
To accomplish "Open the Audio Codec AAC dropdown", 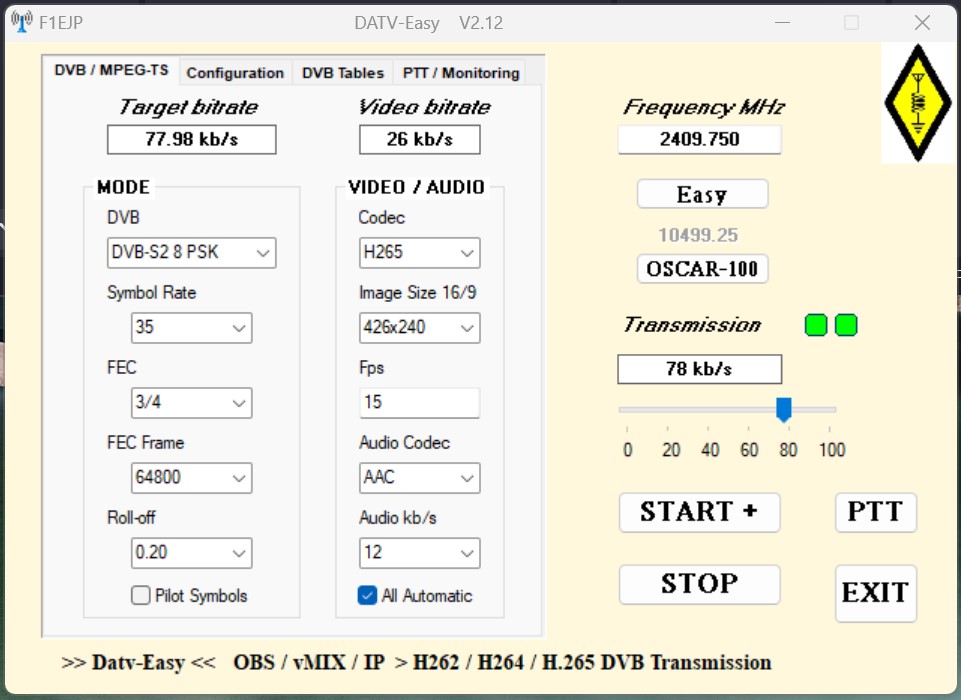I will tap(419, 477).
